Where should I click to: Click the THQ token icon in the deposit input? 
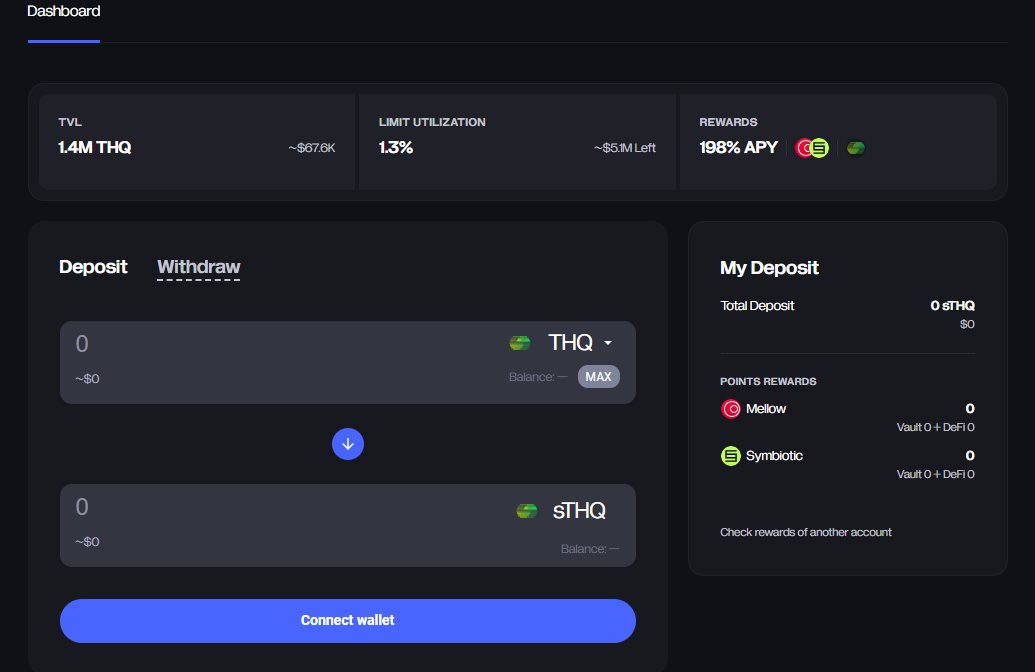[x=520, y=343]
